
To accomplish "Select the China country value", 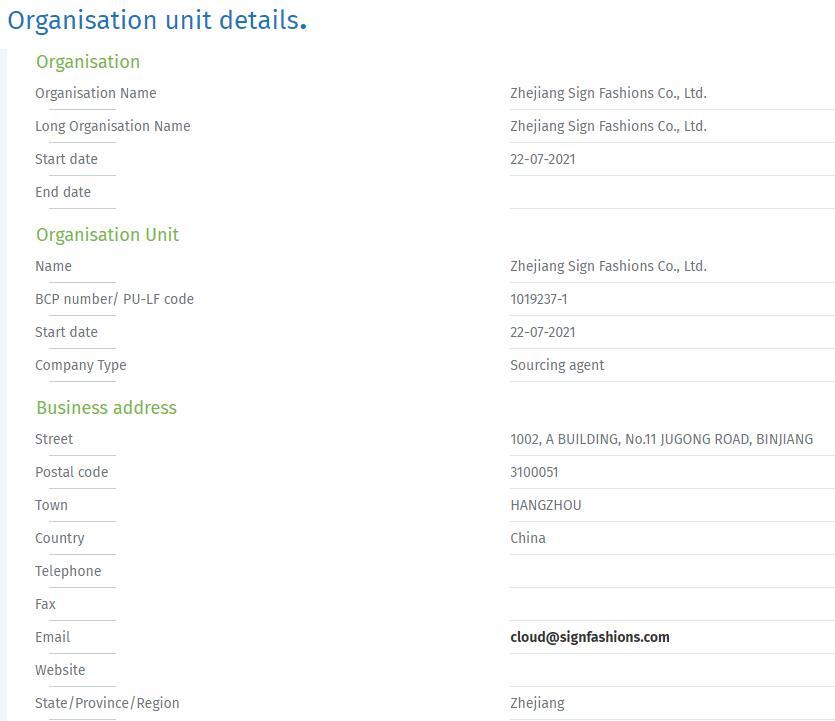I will pos(528,538).
